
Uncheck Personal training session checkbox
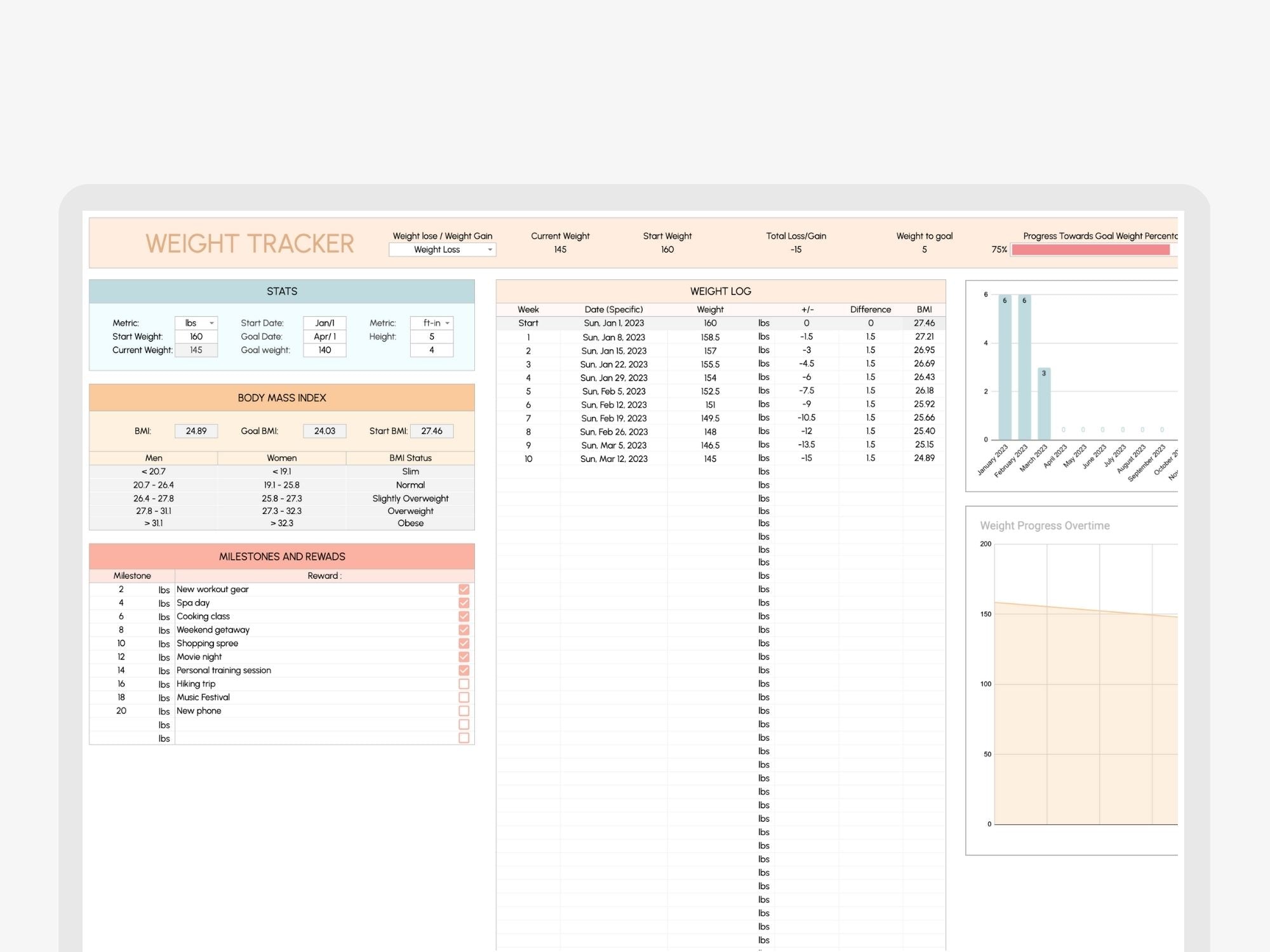click(464, 670)
